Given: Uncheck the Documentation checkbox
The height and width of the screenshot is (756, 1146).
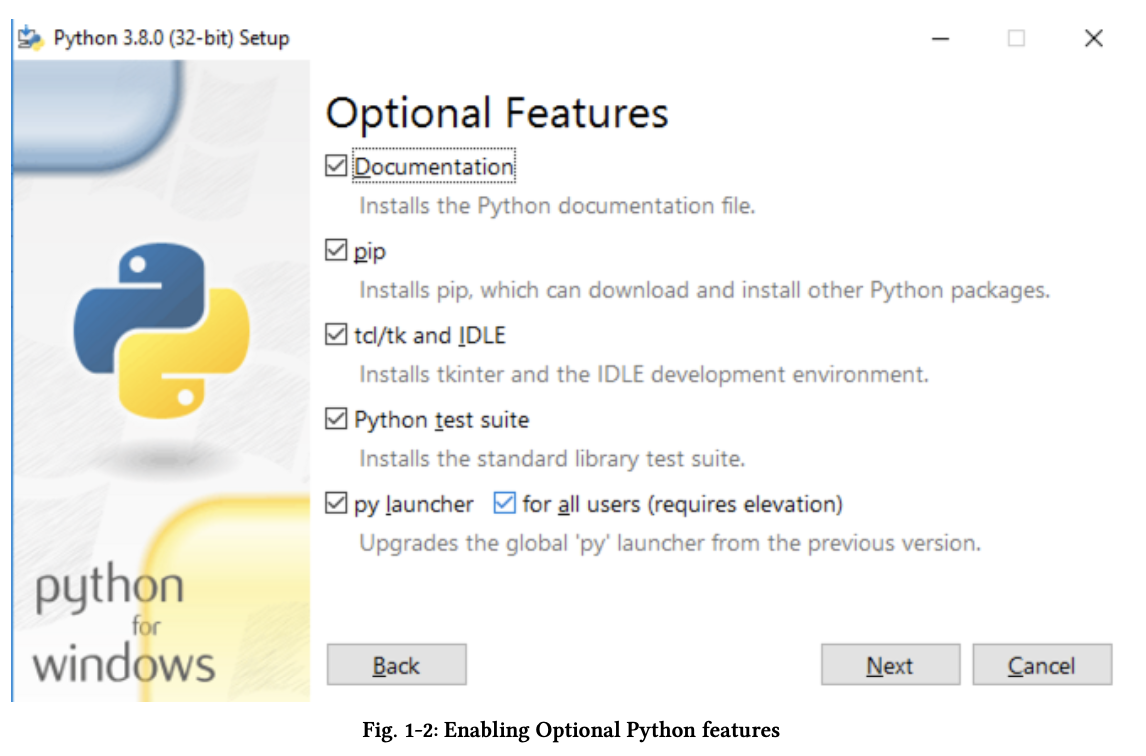Looking at the screenshot, I should [336, 166].
